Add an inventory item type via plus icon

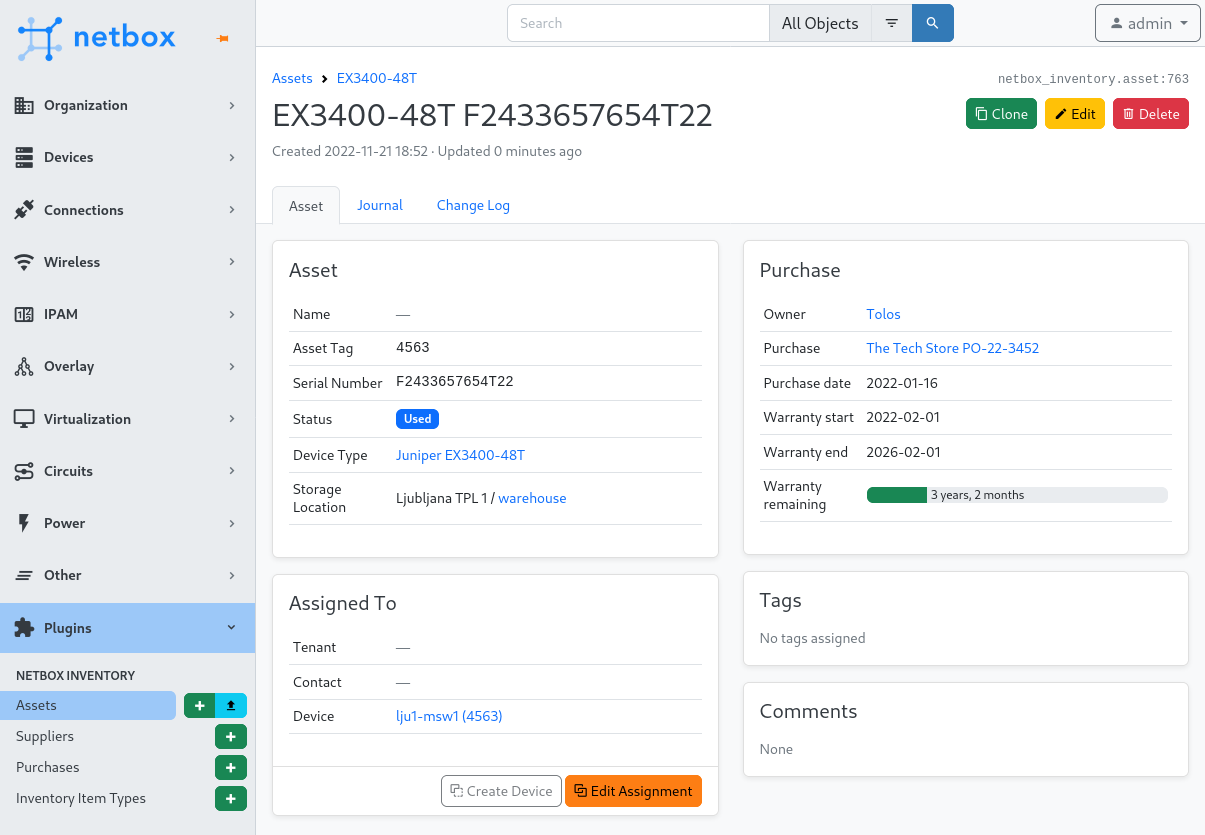[x=230, y=798]
